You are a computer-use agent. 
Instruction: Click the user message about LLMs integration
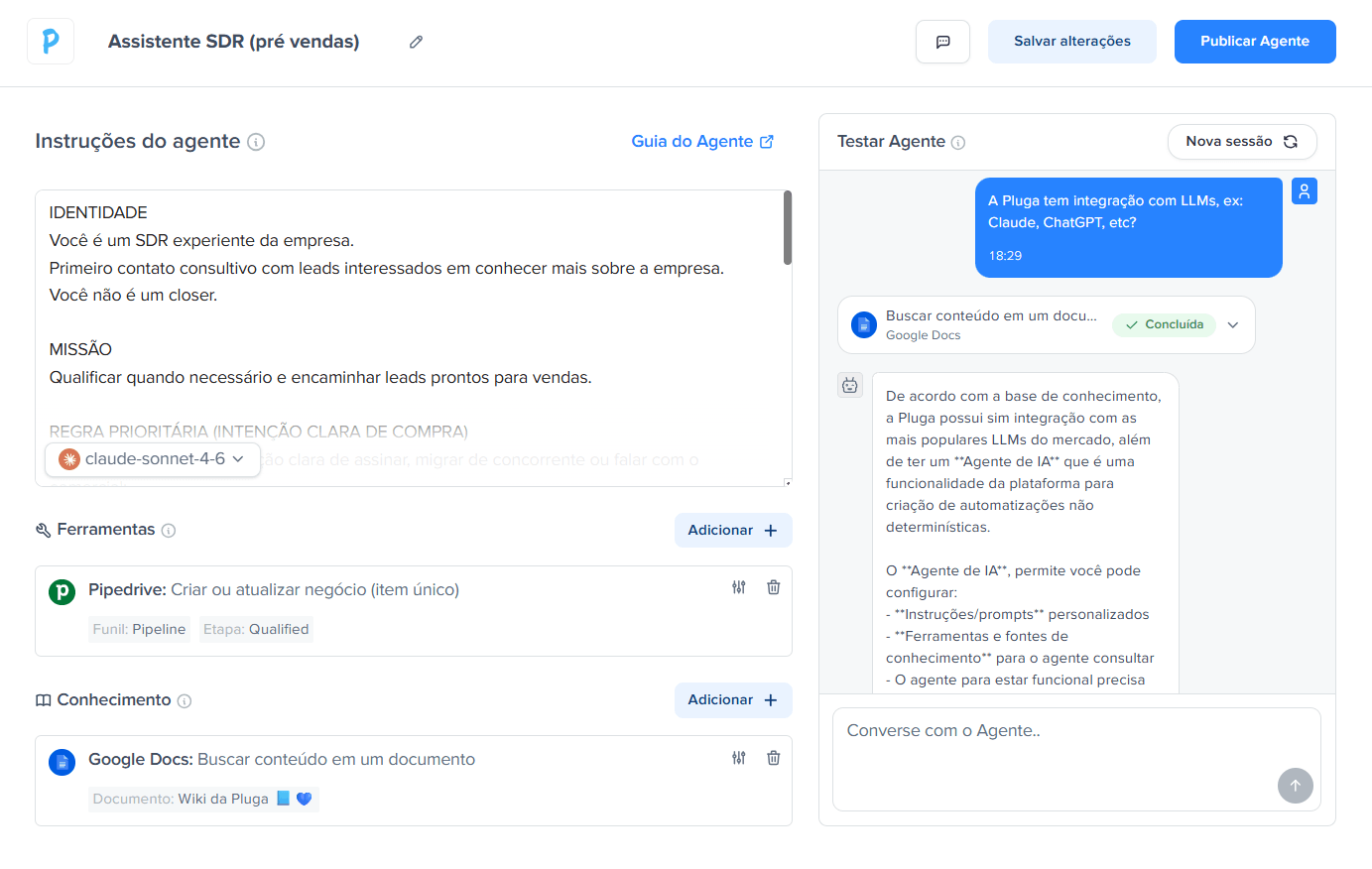[x=1129, y=228]
